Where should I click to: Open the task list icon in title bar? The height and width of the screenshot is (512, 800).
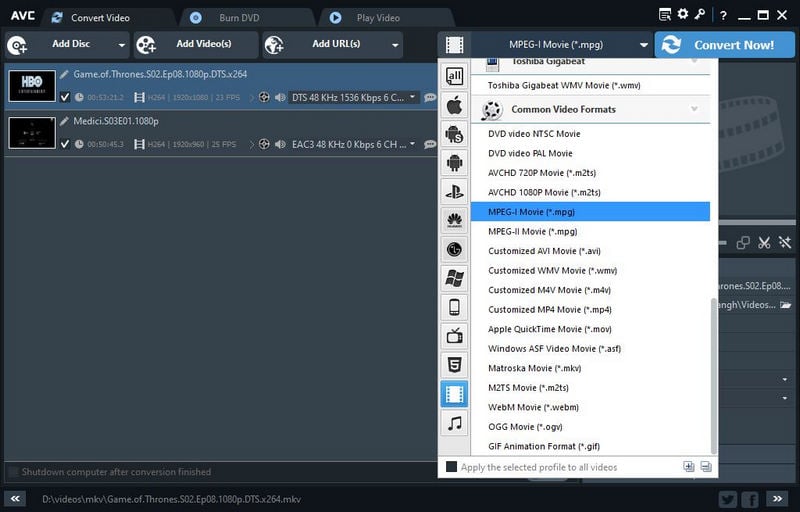(665, 15)
